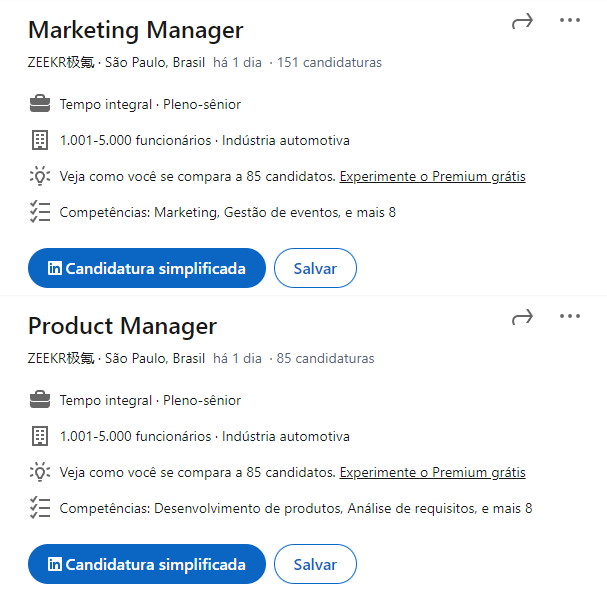Viewport: 607px width, 600px height.
Task: Apply with Candidatura simplificada for Marketing Manager
Action: tap(146, 268)
